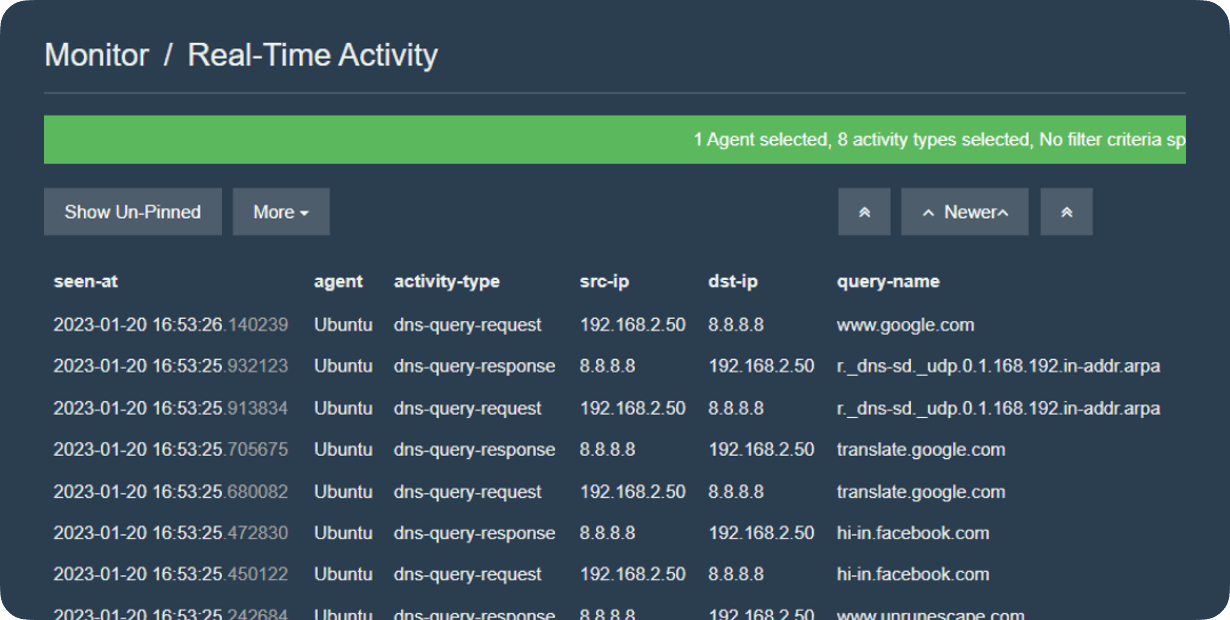Select timestamp 2023-01-20 16:53:25.913834
Screen dimensions: 1230x620
pos(171,408)
